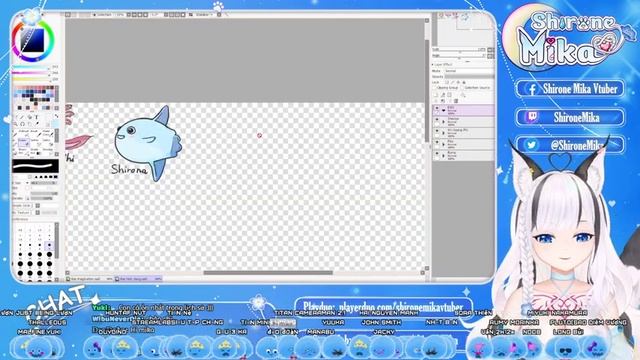The height and width of the screenshot is (360, 640).
Task: Click the ShironeMika Twitch banner
Action: pos(570,118)
